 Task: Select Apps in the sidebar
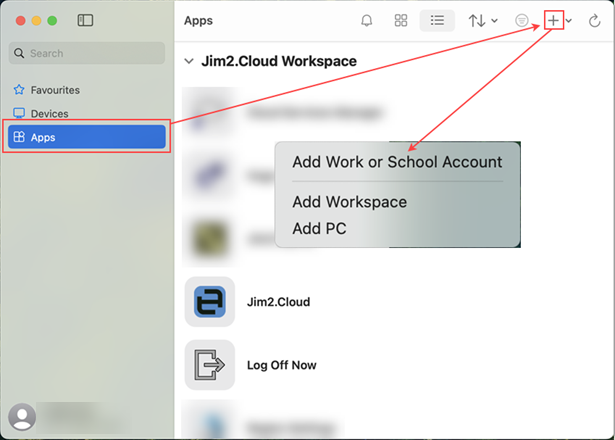pyautogui.click(x=87, y=137)
